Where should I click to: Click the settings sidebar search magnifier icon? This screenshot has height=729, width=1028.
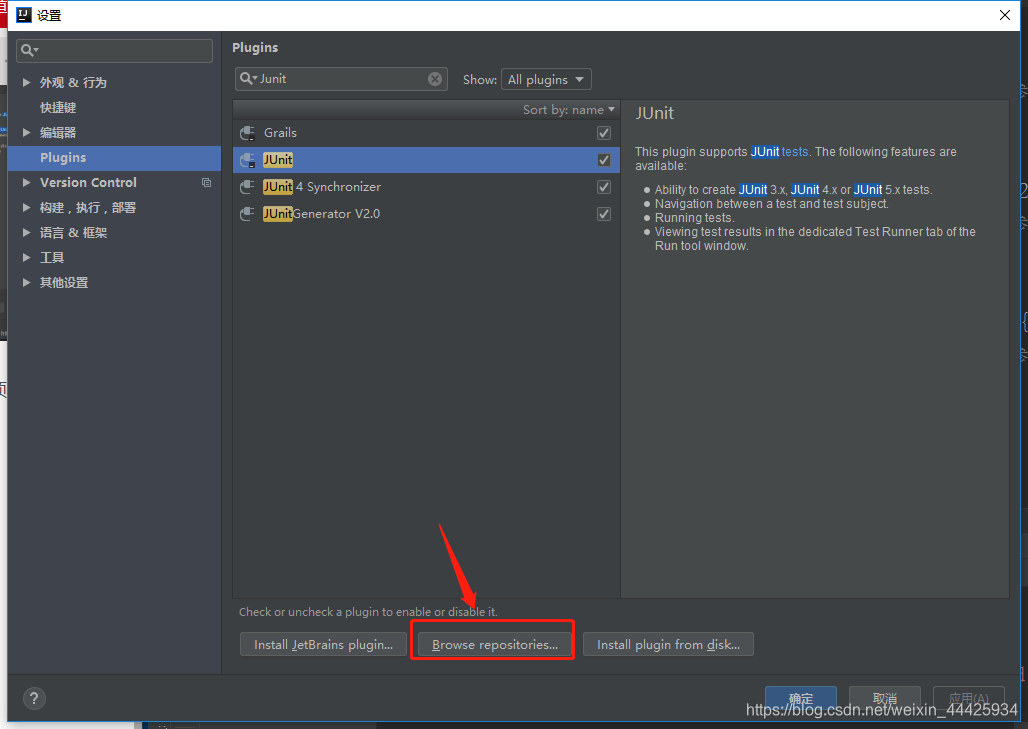click(x=29, y=50)
